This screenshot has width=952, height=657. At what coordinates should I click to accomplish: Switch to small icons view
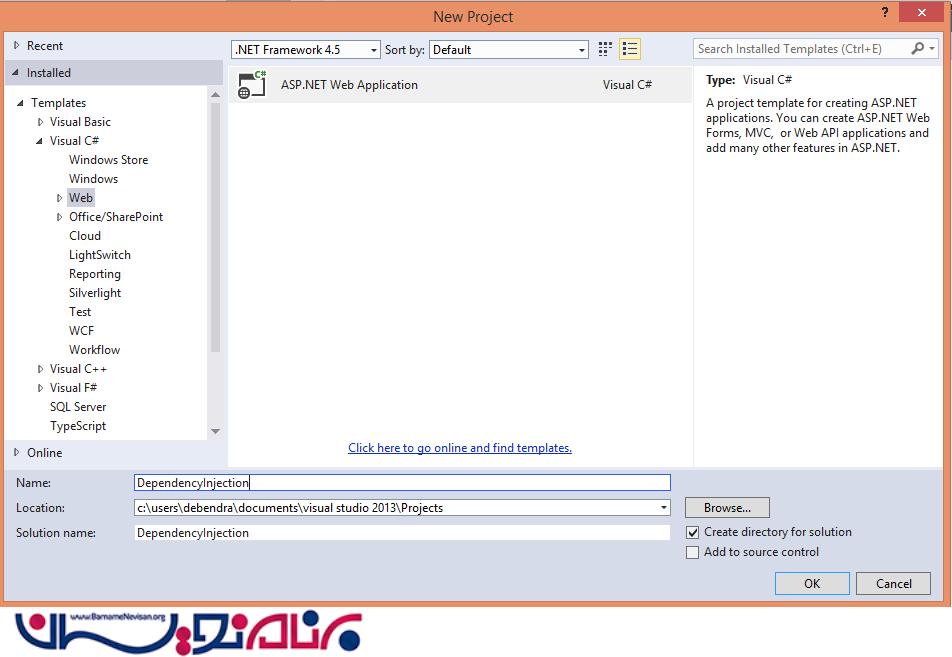(605, 49)
